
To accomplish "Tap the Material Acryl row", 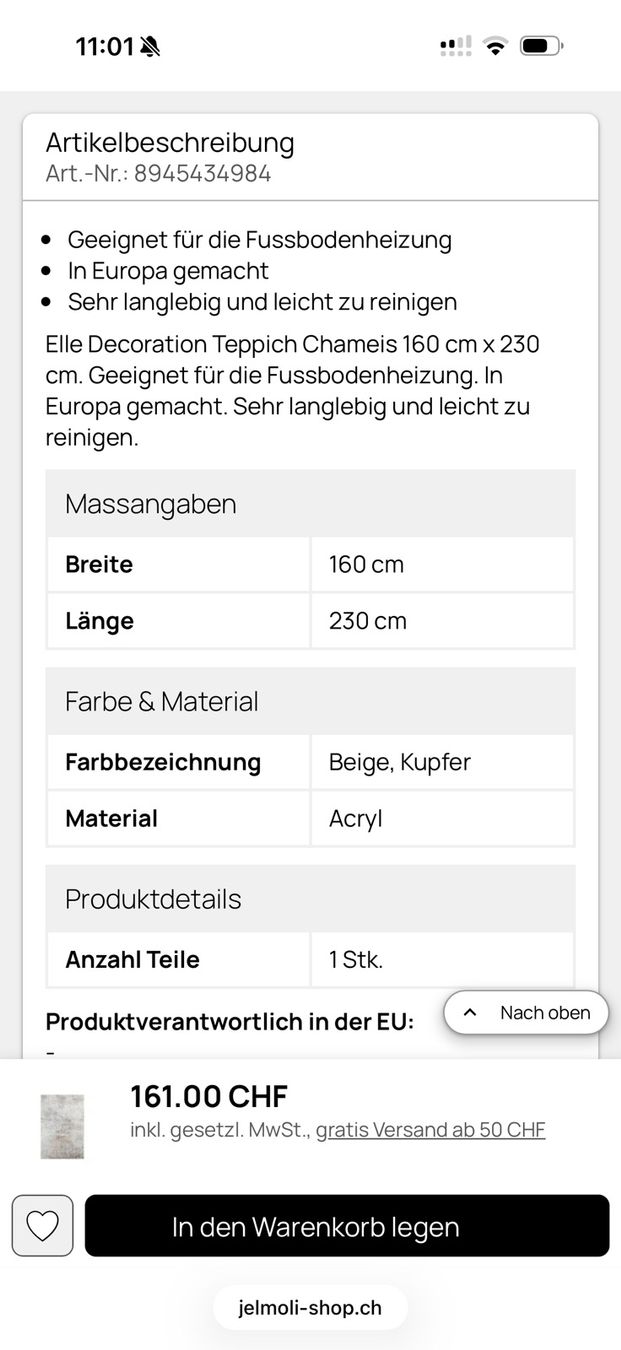I will [x=310, y=818].
